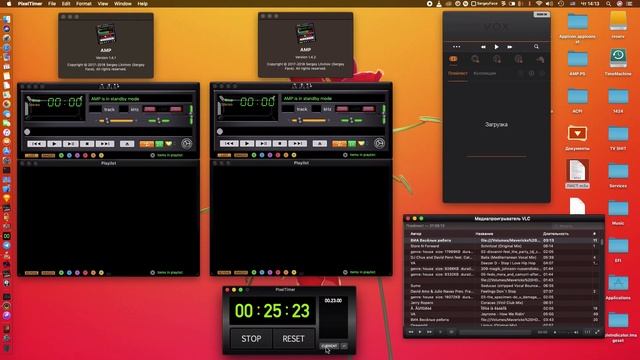Click green dot in right AMP player strip

point(254,155)
